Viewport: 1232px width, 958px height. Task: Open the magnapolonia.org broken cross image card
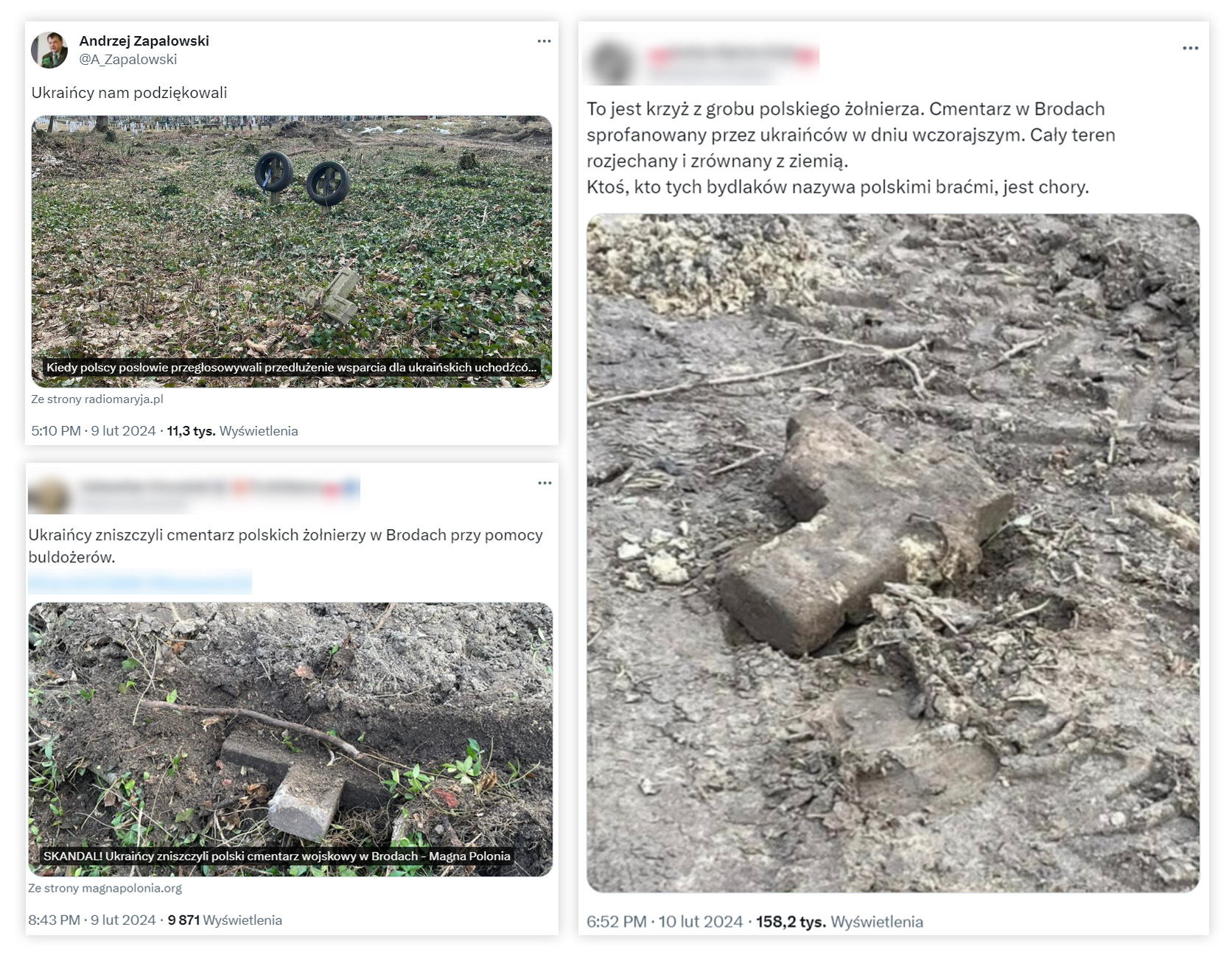click(290, 739)
